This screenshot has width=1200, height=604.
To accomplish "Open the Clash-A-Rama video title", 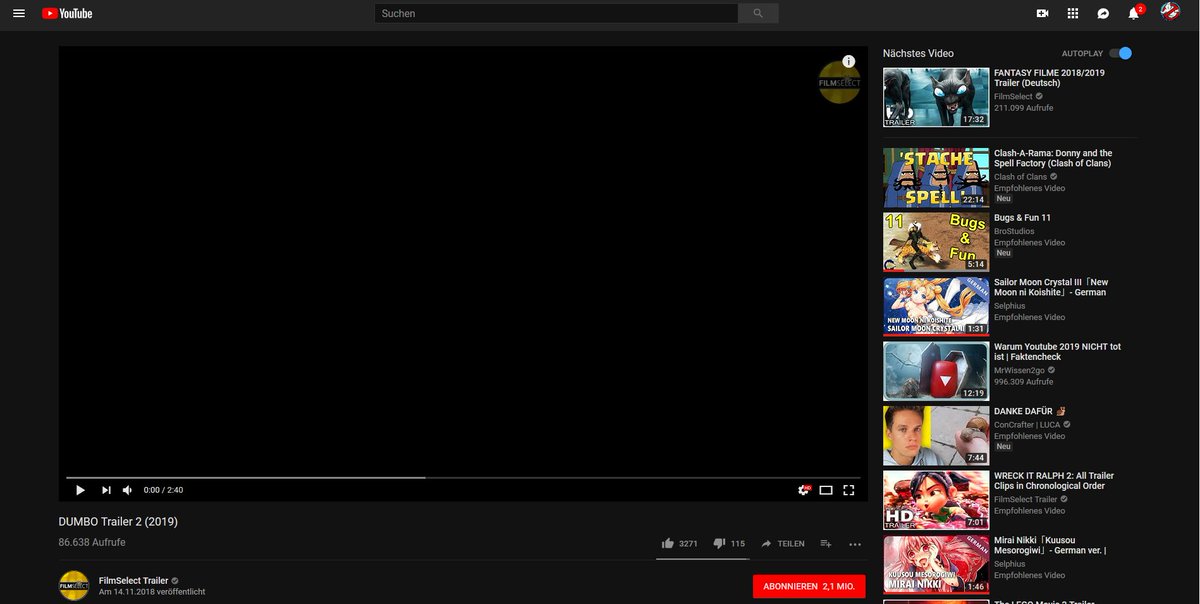I will coord(1053,158).
